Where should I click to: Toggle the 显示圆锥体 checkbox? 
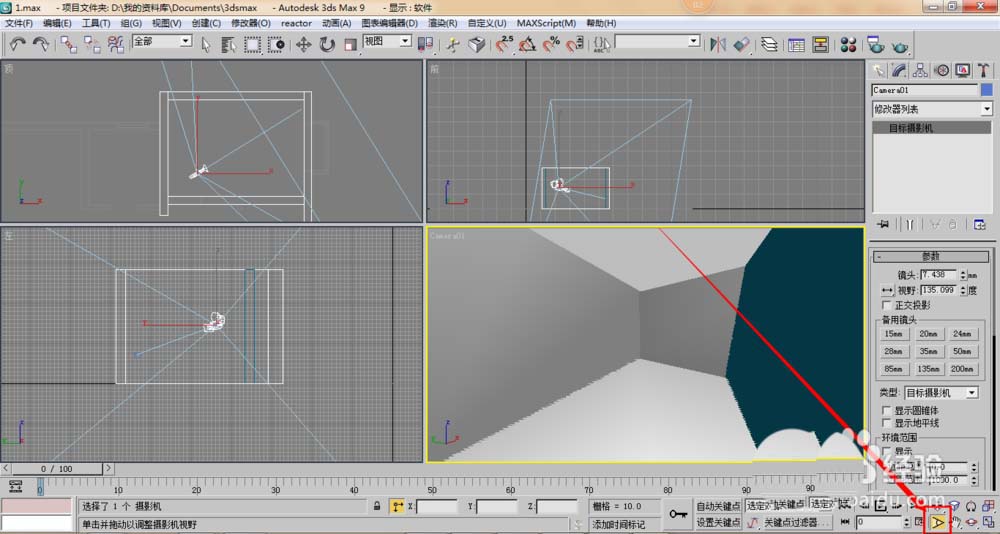pos(887,410)
